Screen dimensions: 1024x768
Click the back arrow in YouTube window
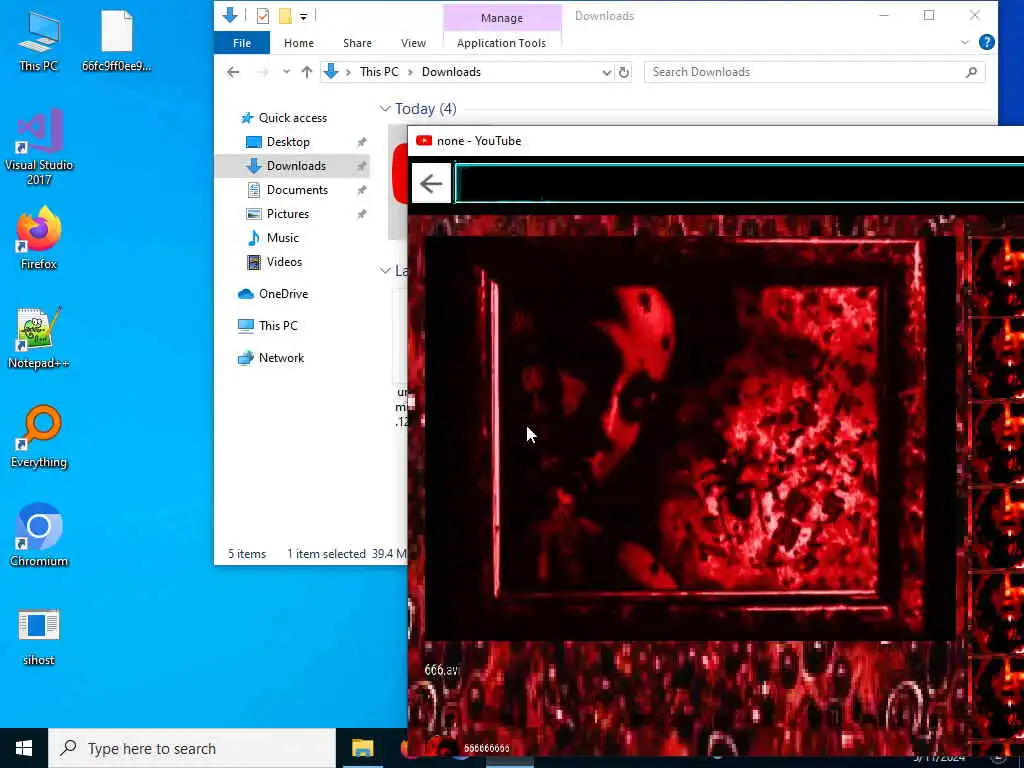[x=431, y=184]
